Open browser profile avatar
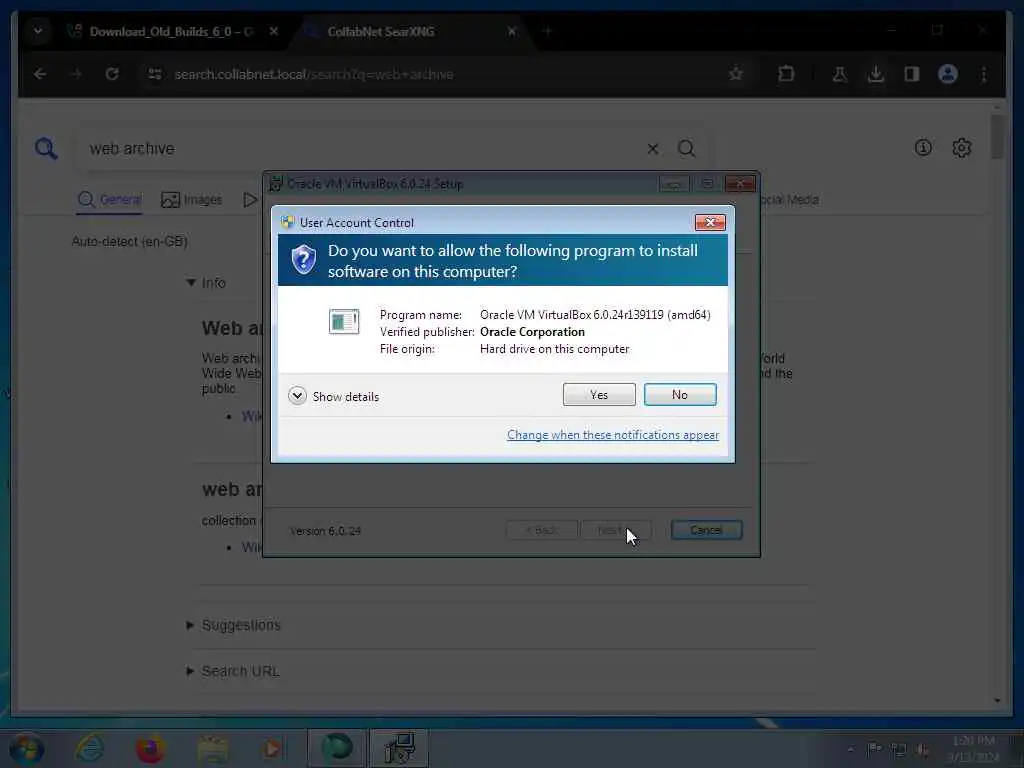The height and width of the screenshot is (768, 1024). pyautogui.click(x=948, y=74)
